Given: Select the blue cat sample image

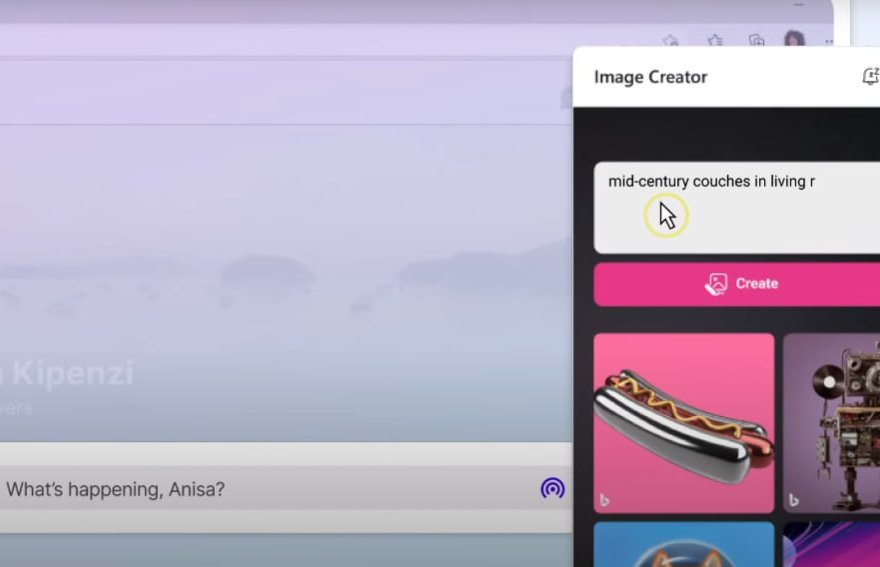Looking at the screenshot, I should click(x=684, y=544).
